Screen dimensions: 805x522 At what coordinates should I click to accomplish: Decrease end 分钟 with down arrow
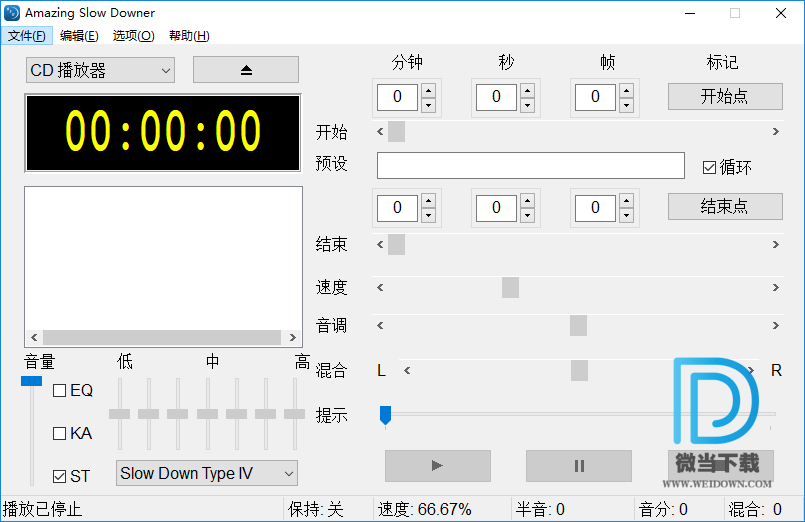coord(428,216)
